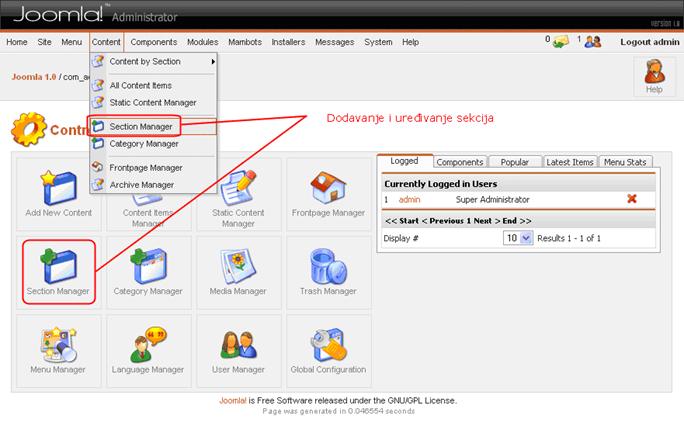Open the Site menu
The height and width of the screenshot is (426, 684).
click(x=44, y=42)
